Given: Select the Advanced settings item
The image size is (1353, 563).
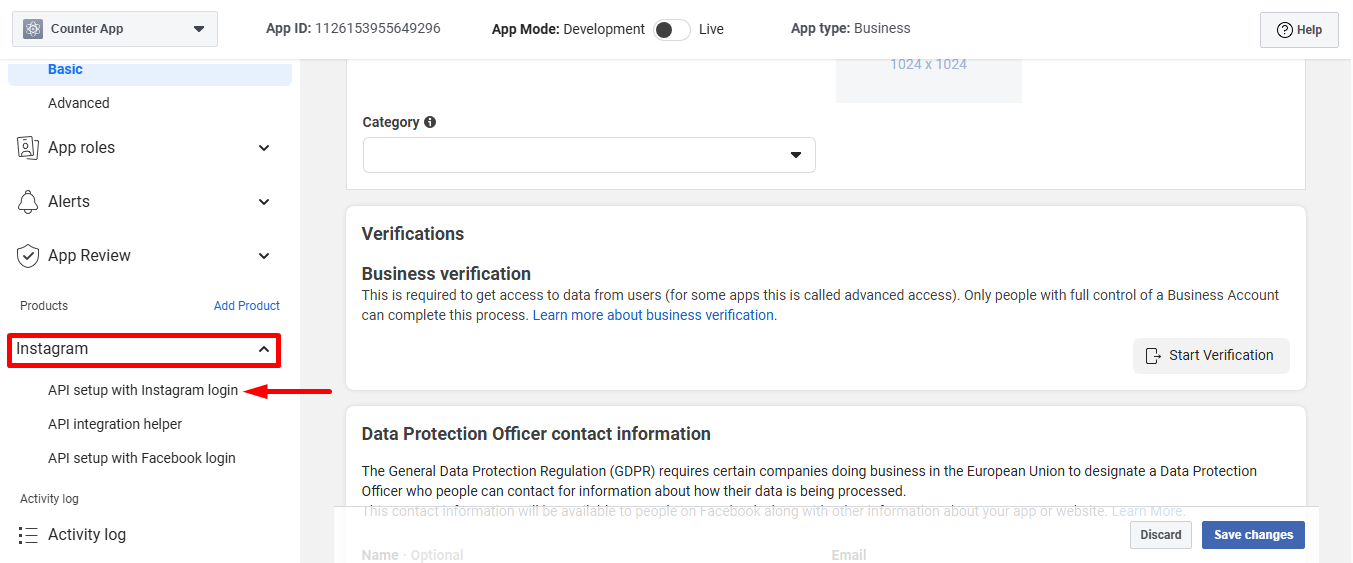Looking at the screenshot, I should [79, 103].
